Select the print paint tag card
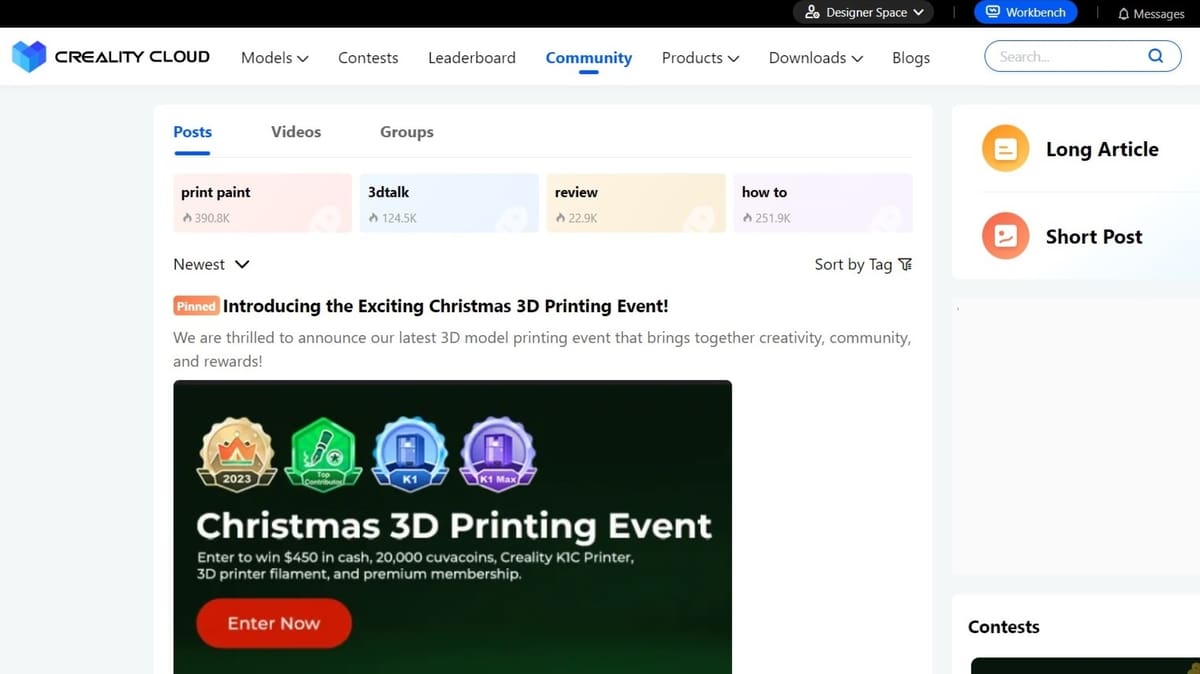Screen dimensions: 1200x674 [x=263, y=203]
